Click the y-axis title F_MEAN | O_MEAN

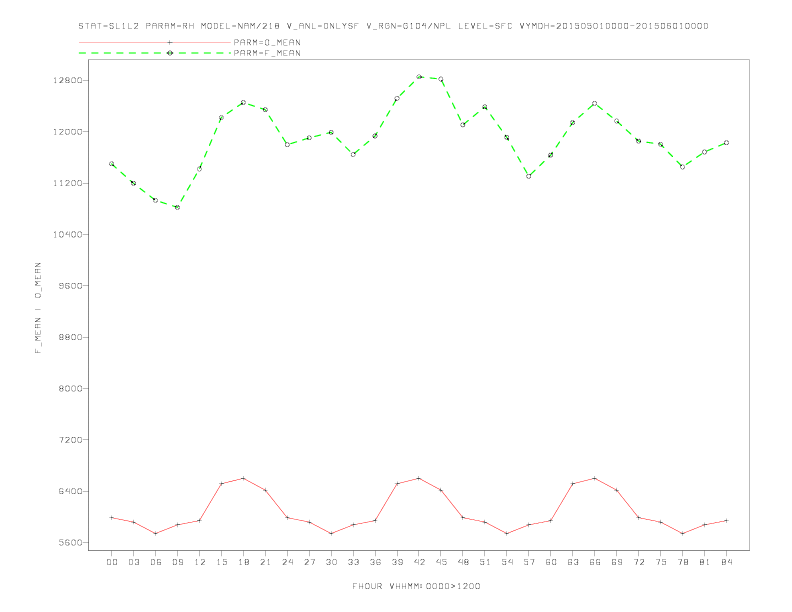pos(38,308)
